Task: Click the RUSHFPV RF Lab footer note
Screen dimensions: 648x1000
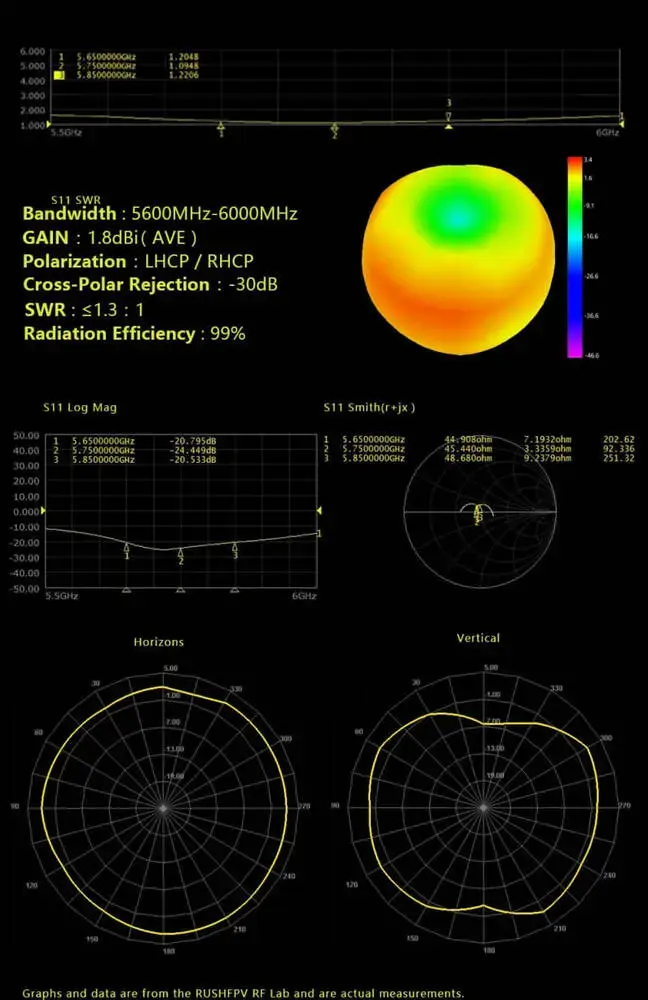Action: click(243, 993)
